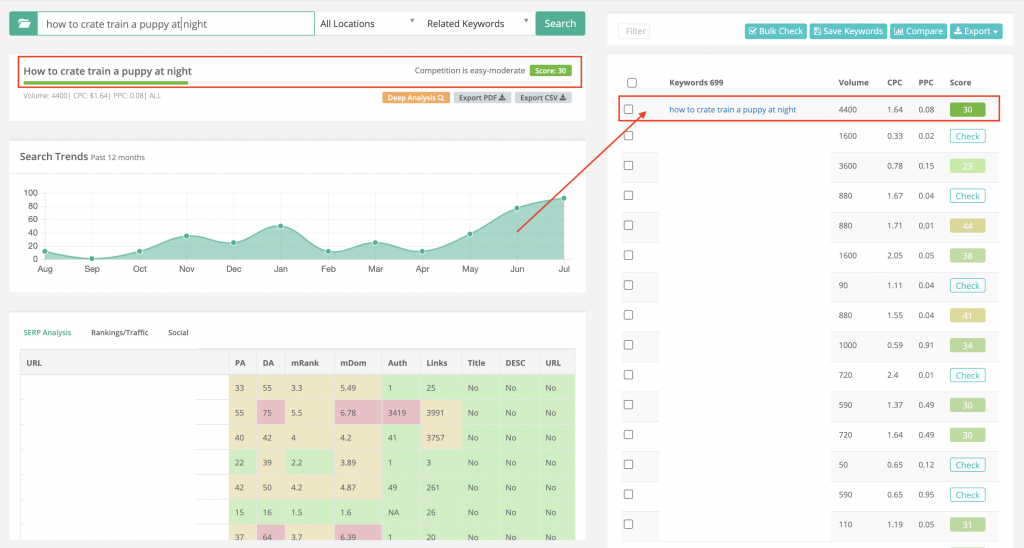This screenshot has height=548, width=1024.
Task: Click the Nov data point on the trends chart
Action: (x=187, y=236)
